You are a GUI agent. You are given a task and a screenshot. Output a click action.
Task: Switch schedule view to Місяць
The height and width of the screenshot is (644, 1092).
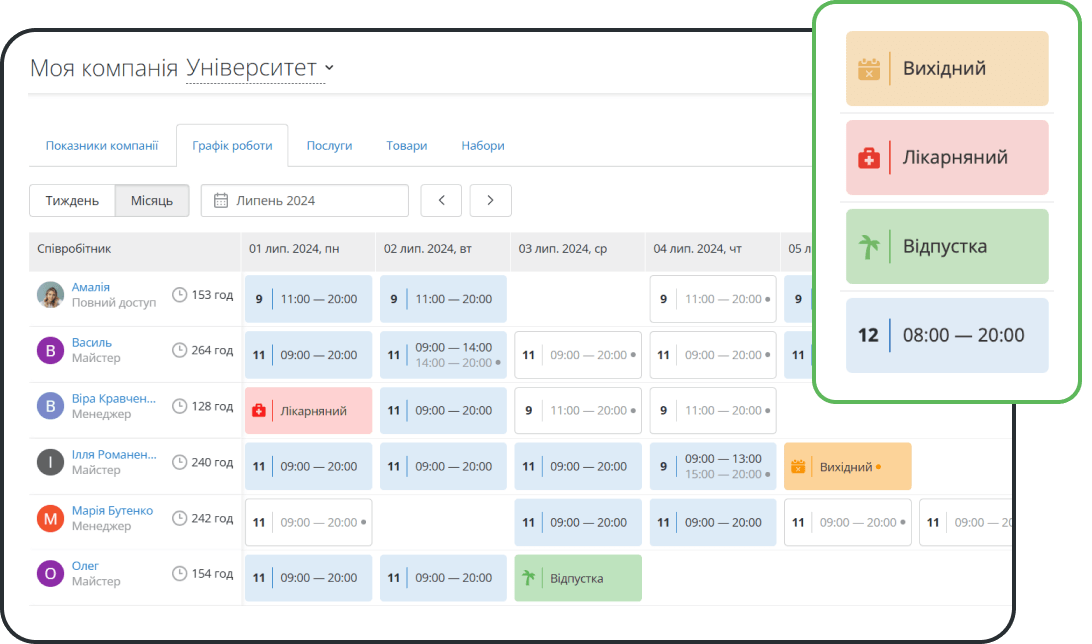[x=152, y=201]
